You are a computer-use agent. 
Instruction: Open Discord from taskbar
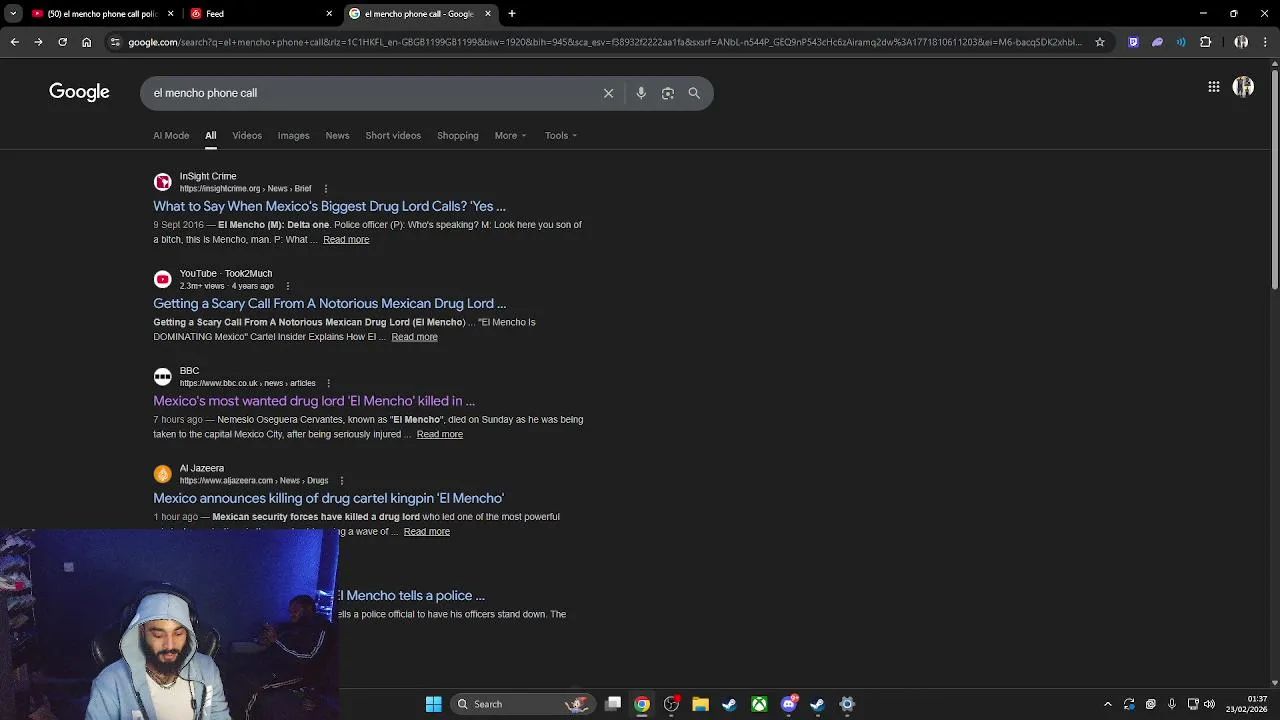click(789, 704)
